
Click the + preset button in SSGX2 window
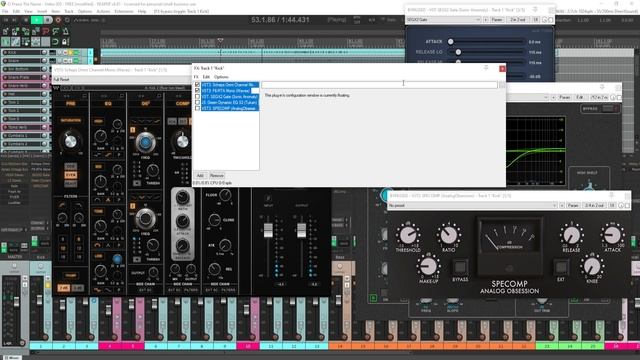tap(485, 20)
